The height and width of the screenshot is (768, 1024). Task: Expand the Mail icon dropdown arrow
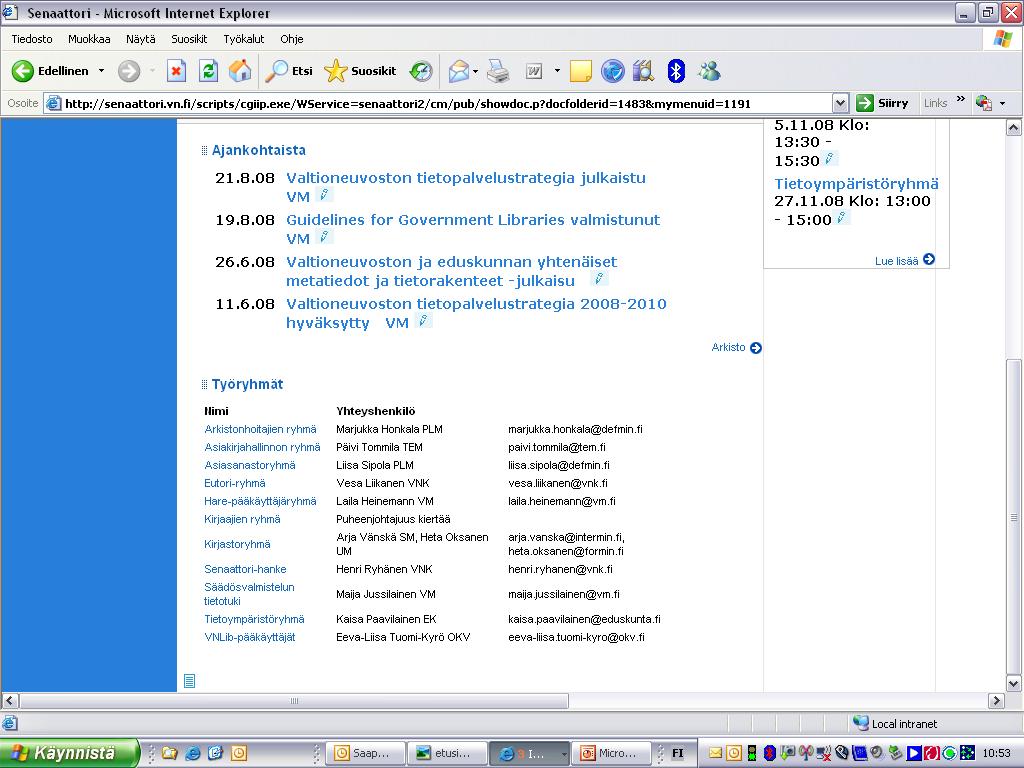tap(475, 71)
